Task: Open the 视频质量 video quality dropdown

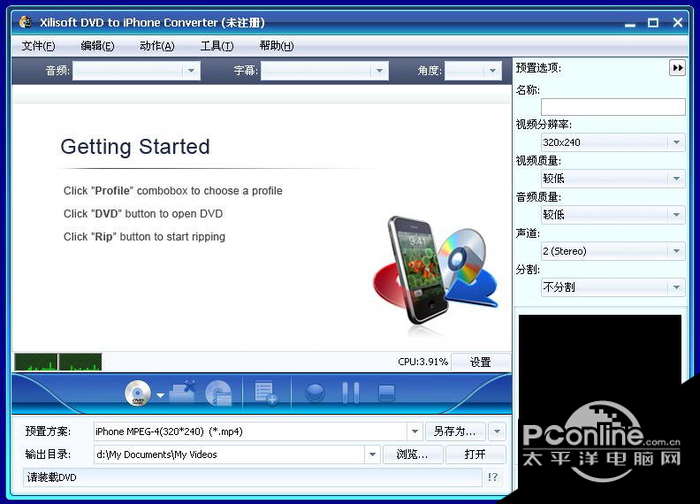Action: pos(676,179)
